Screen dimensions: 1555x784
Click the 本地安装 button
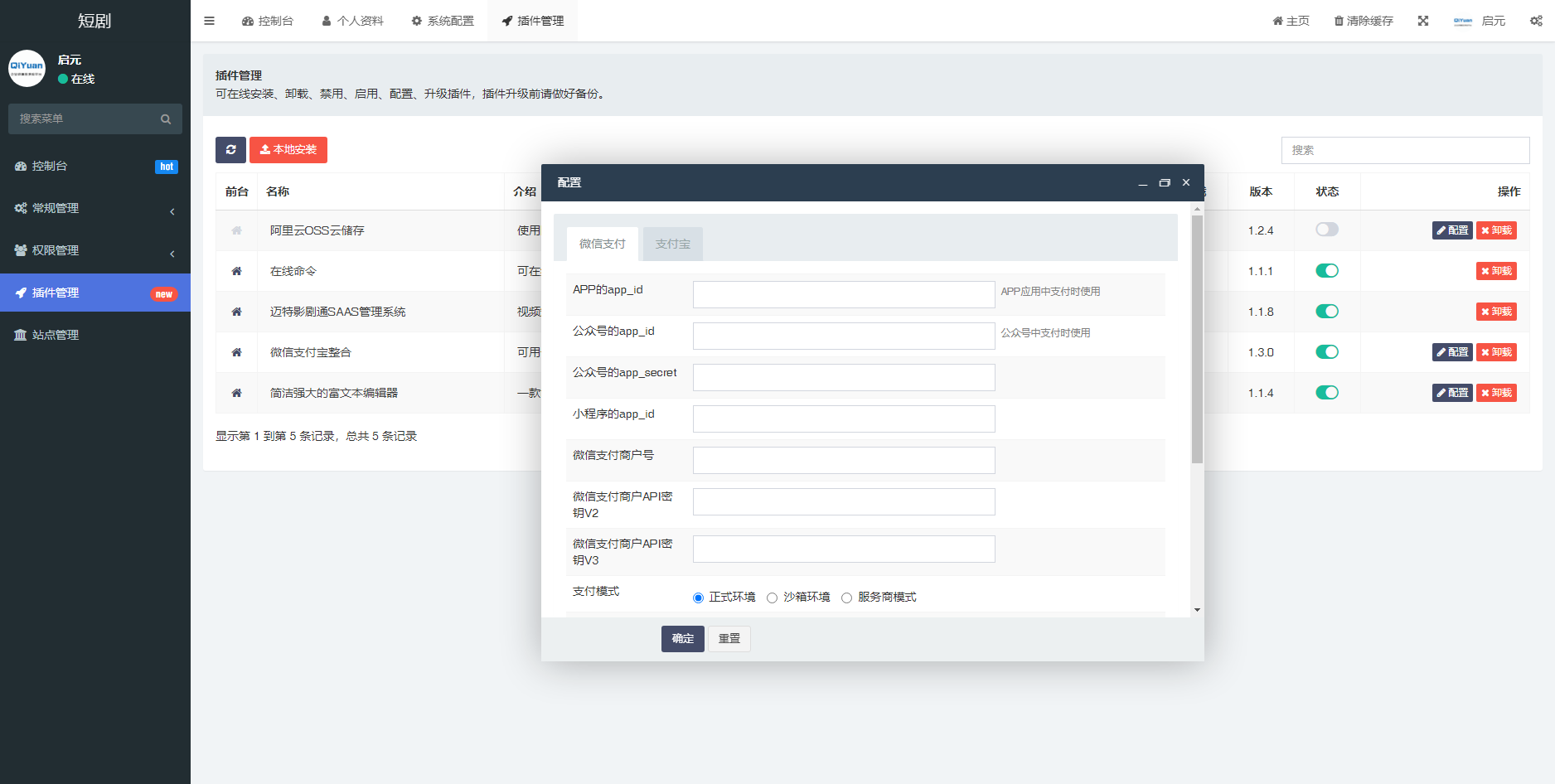[288, 150]
